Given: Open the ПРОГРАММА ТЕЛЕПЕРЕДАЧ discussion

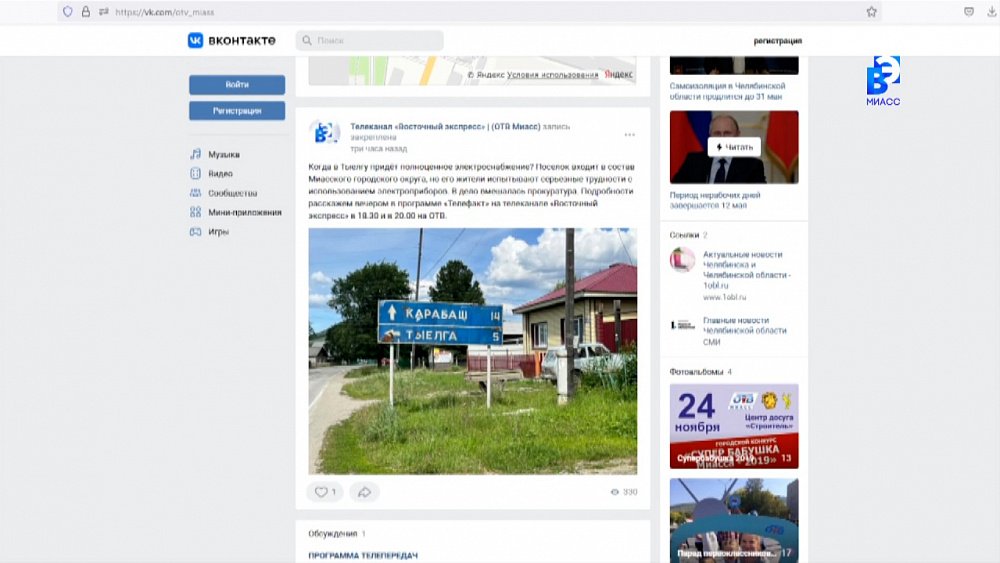Looking at the screenshot, I should [x=363, y=555].
